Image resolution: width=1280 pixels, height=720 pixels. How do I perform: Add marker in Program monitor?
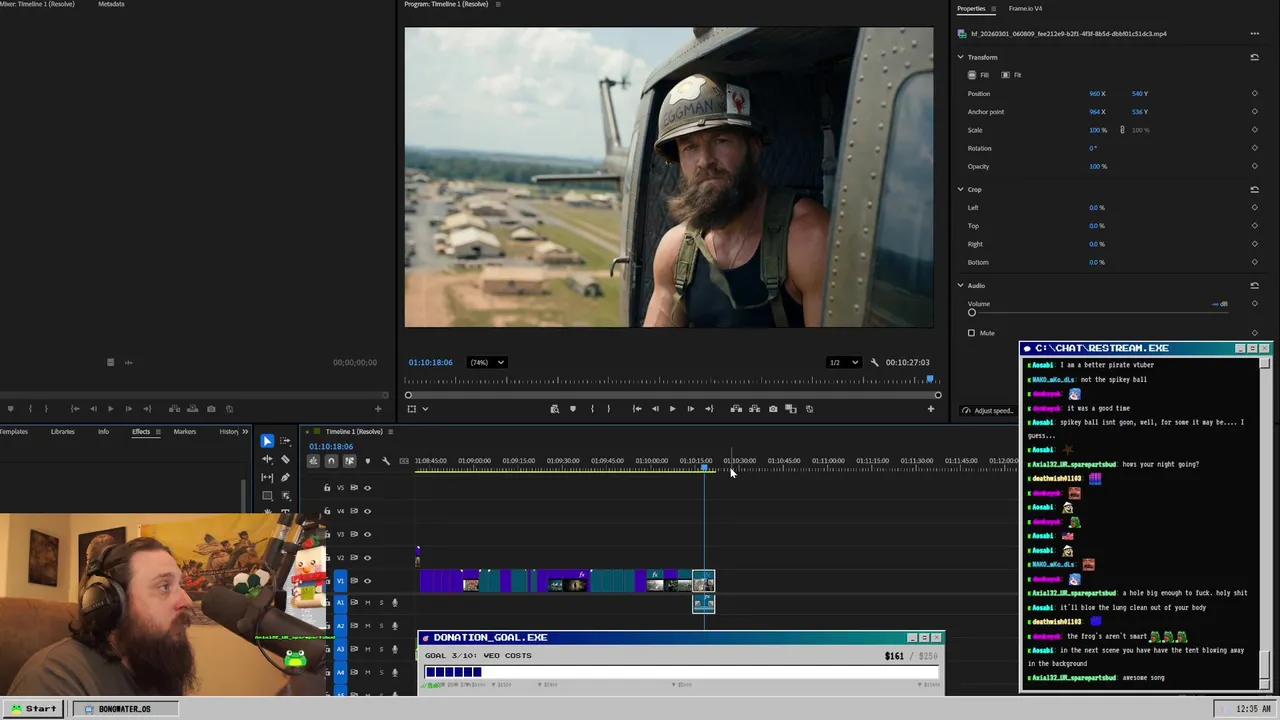tap(572, 408)
